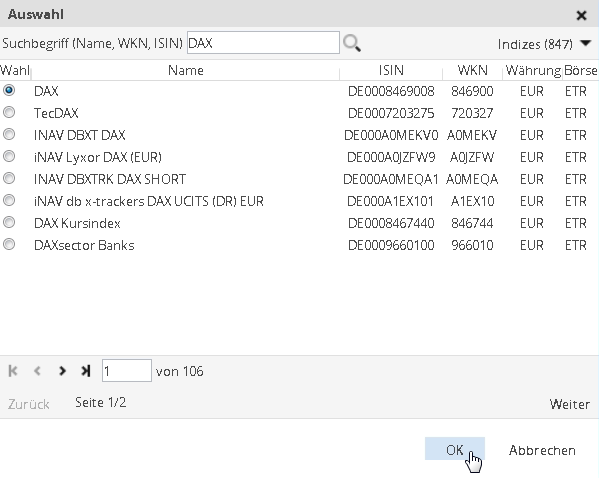Pick the INAV DBXT DAX option
The image size is (599, 478).
[9, 134]
